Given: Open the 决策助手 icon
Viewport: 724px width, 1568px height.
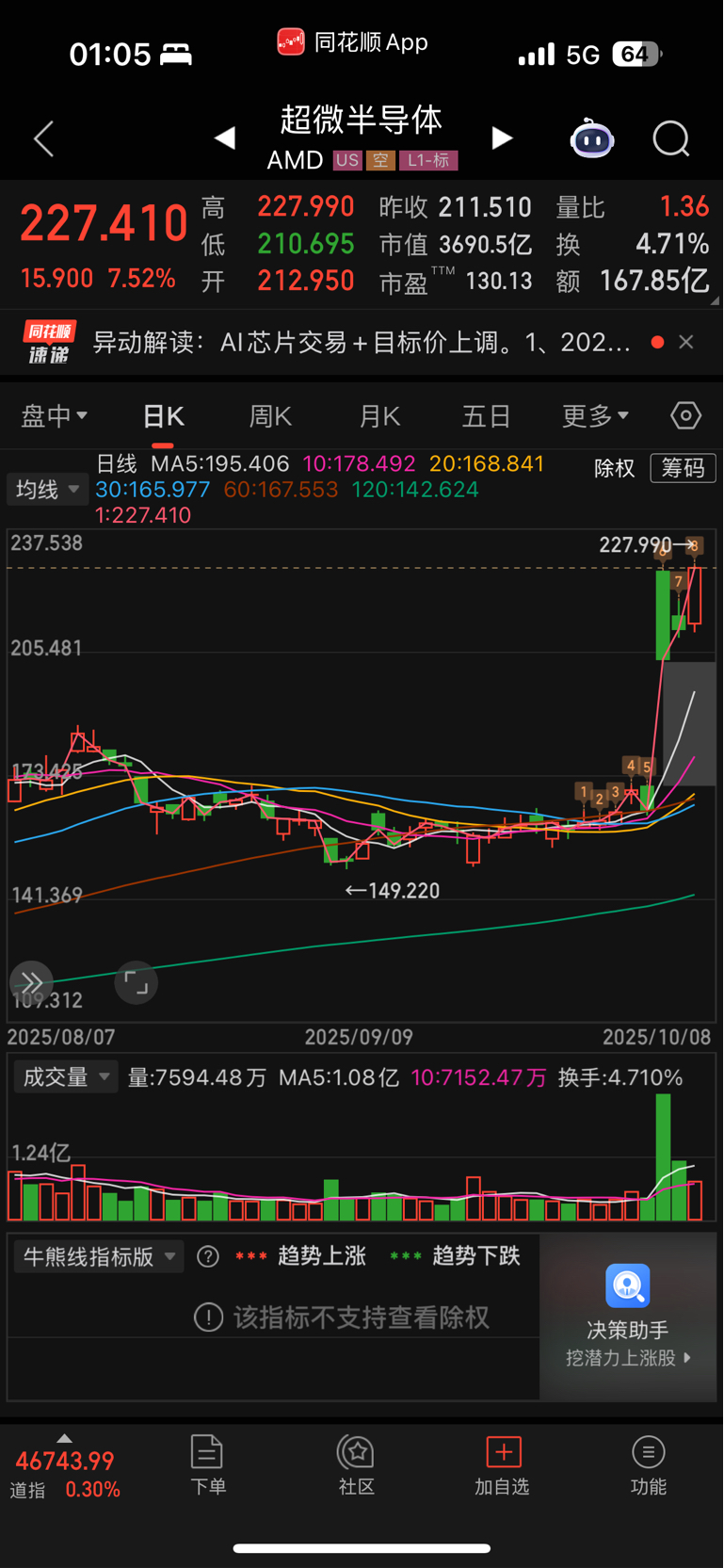Looking at the screenshot, I should [628, 1286].
